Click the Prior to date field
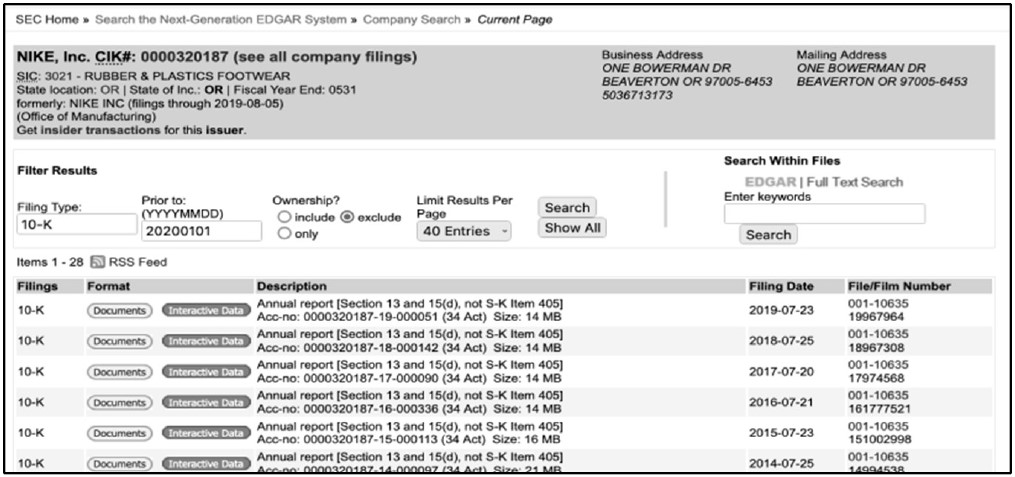The height and width of the screenshot is (477, 1015). (x=200, y=231)
